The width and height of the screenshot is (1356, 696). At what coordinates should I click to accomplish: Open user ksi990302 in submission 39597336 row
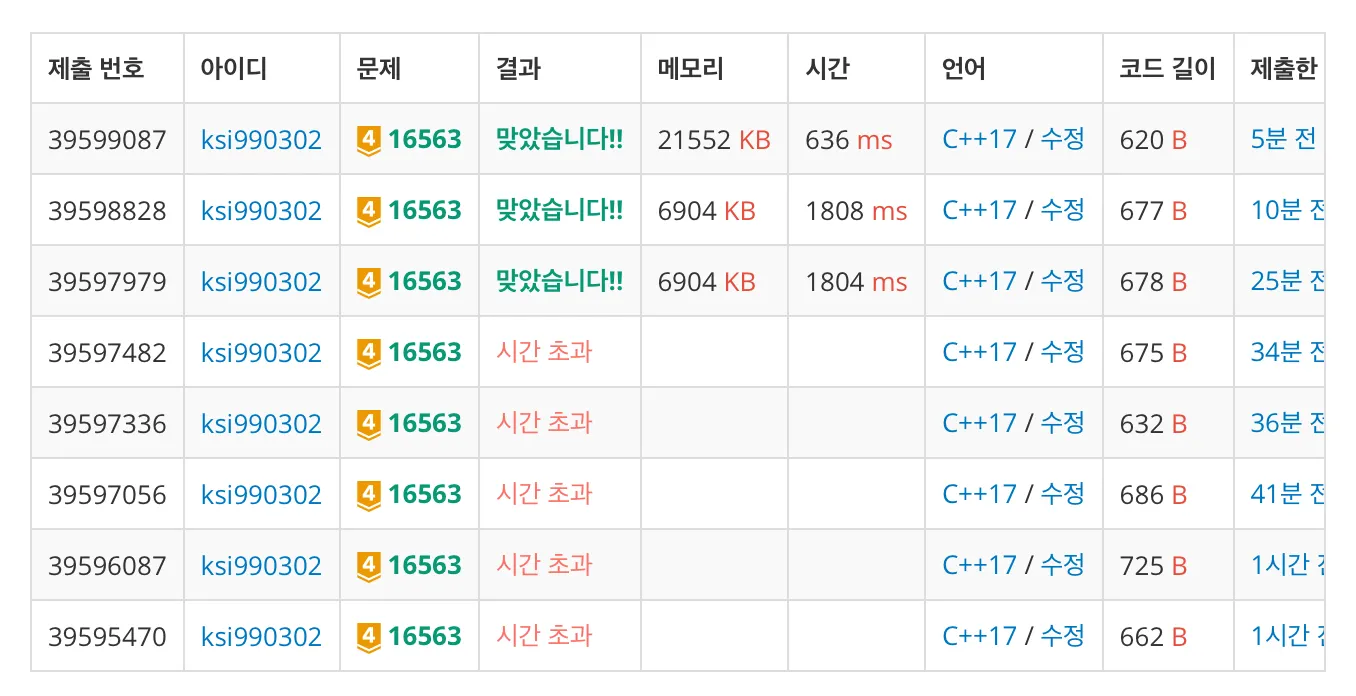261,424
